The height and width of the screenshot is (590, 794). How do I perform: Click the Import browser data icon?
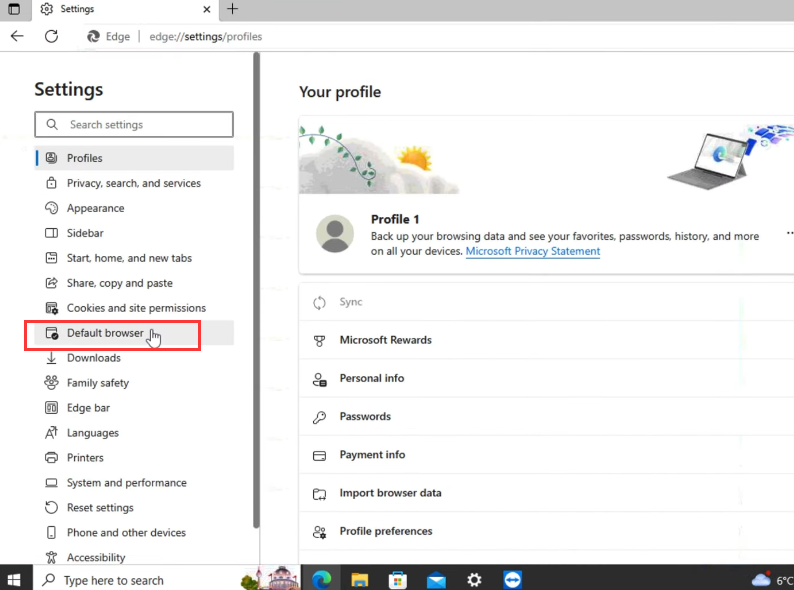point(319,493)
